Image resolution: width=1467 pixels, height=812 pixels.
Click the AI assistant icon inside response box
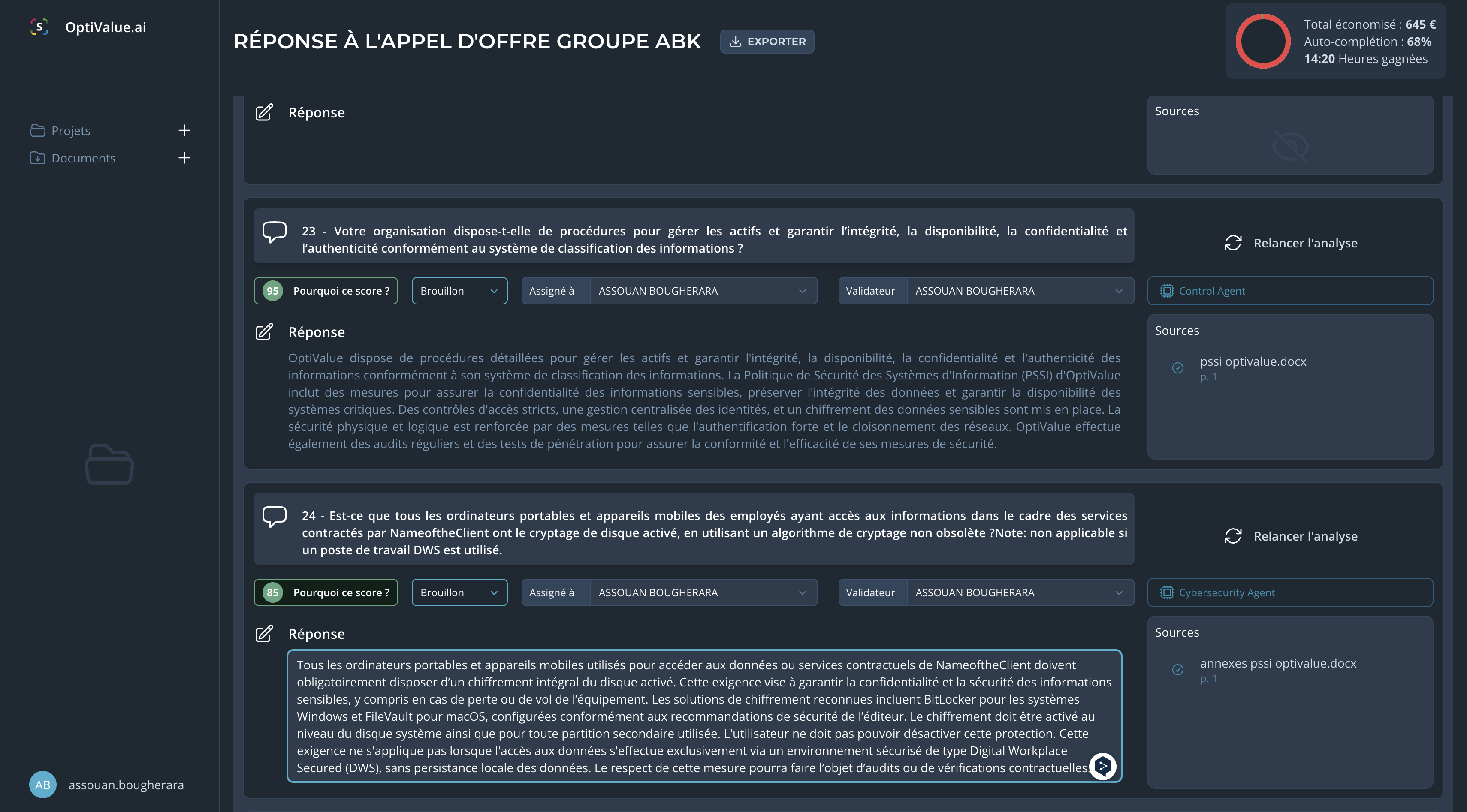[x=1102, y=766]
